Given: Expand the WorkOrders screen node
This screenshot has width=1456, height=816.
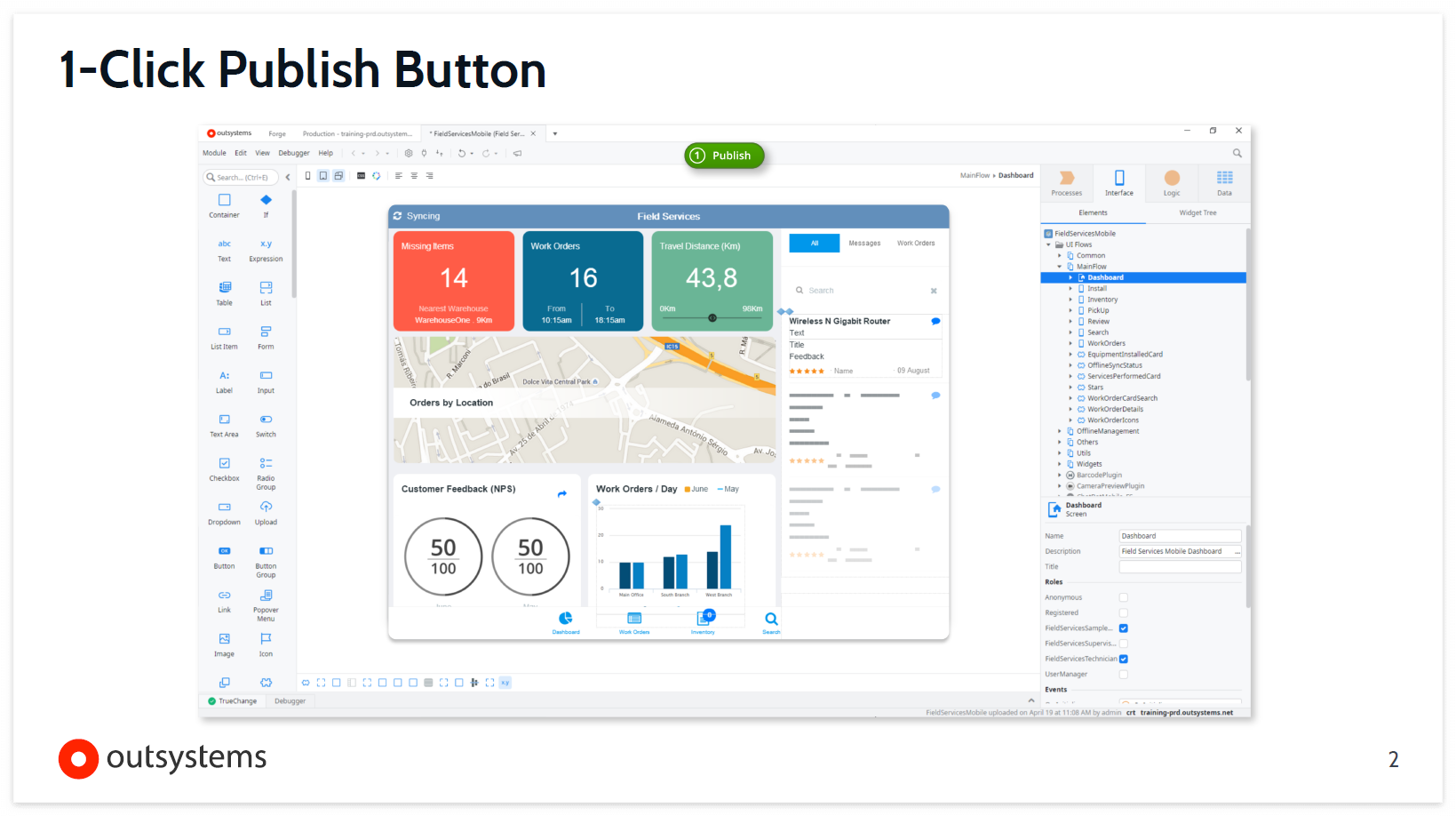Looking at the screenshot, I should point(1070,343).
